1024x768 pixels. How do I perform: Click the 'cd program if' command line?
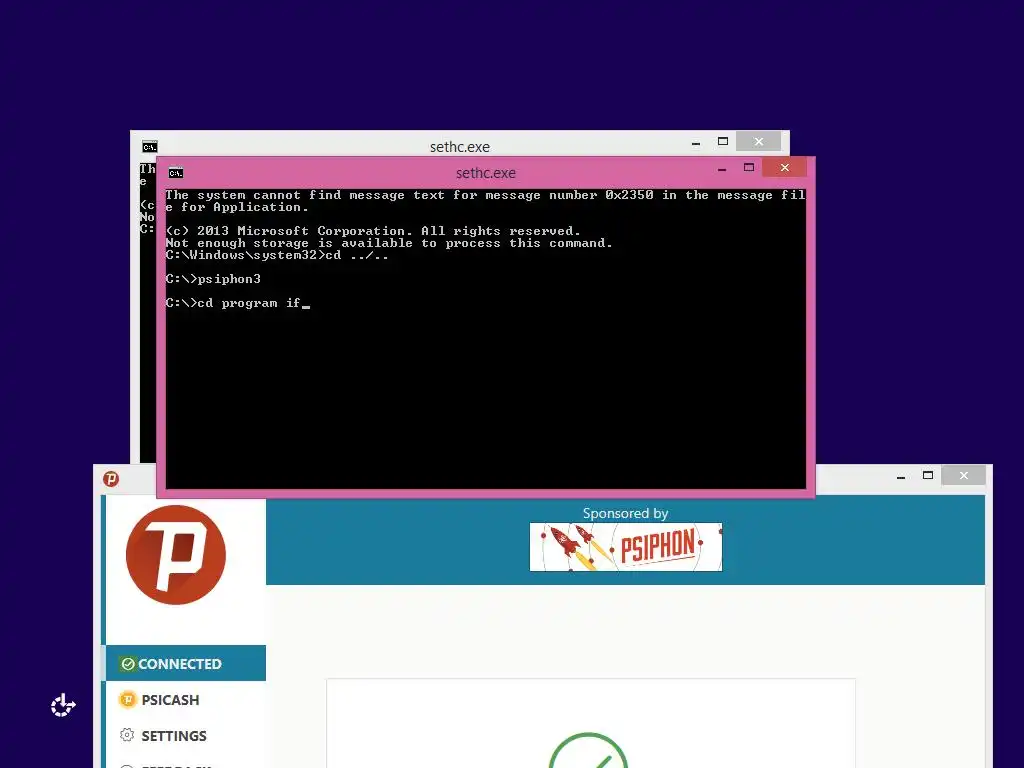pyautogui.click(x=238, y=303)
